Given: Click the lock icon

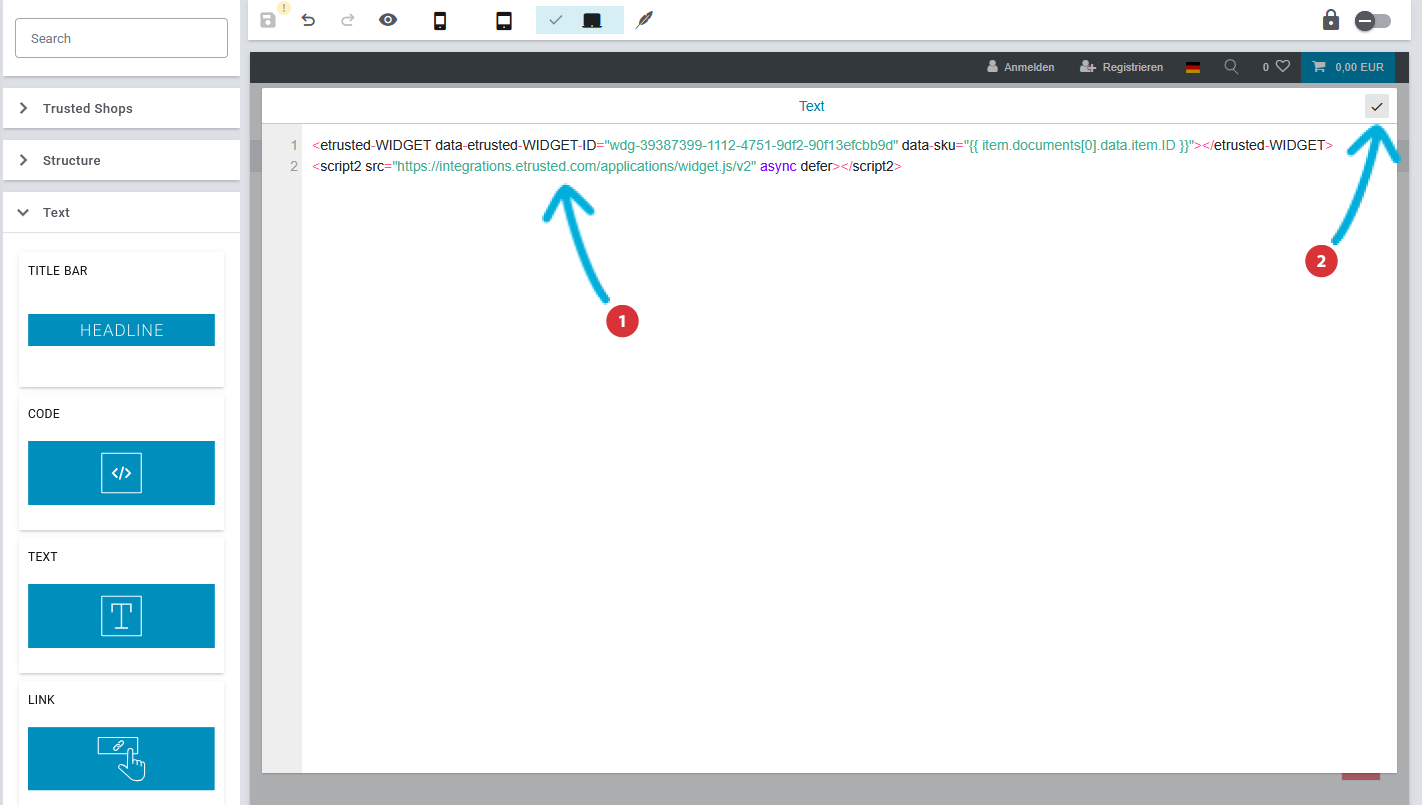Looking at the screenshot, I should pos(1331,20).
